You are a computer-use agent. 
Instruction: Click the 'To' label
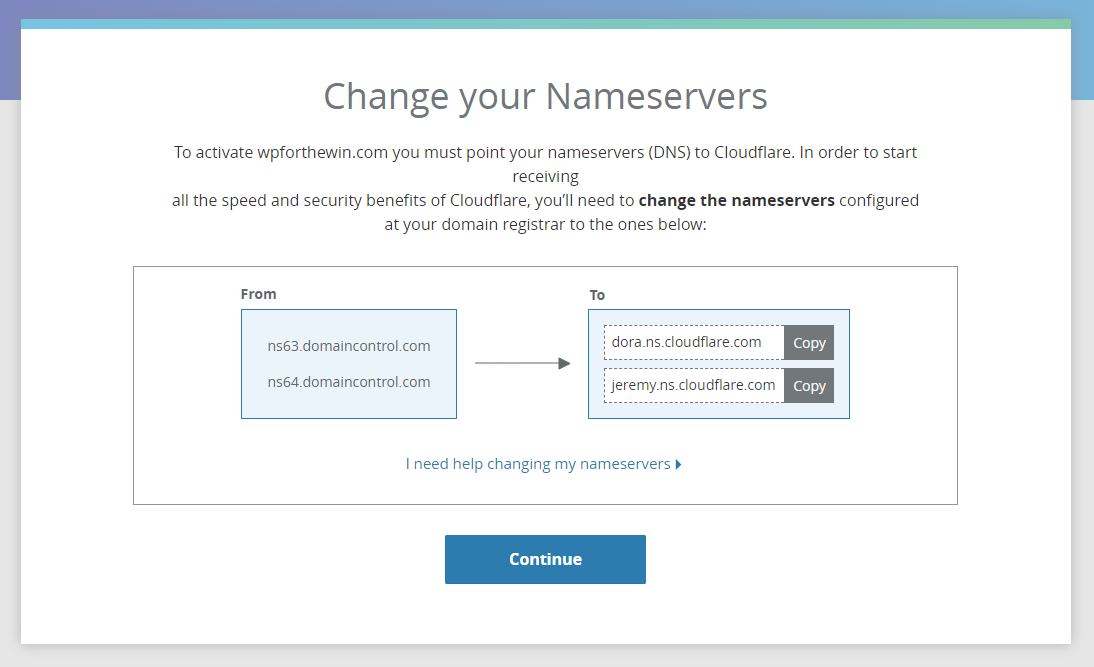(x=597, y=295)
